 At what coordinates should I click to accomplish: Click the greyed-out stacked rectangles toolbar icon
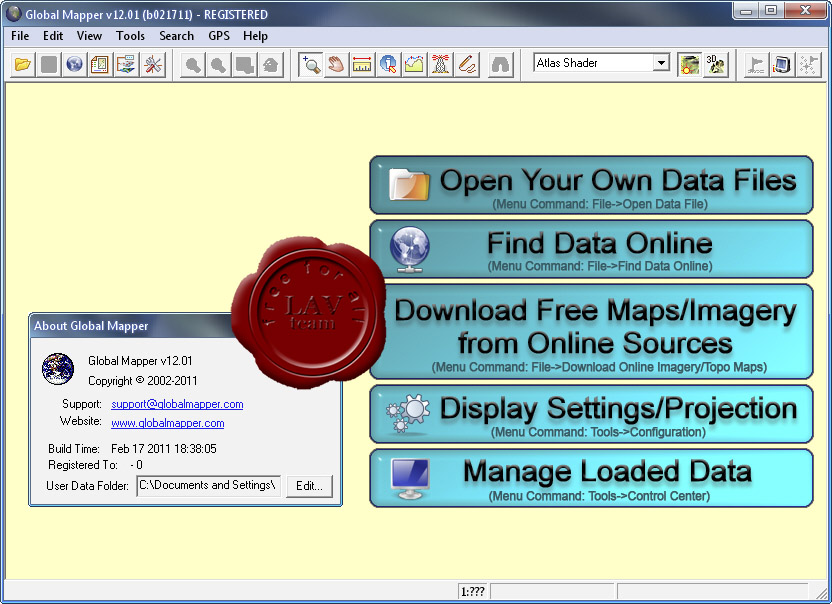pyautogui.click(x=245, y=65)
